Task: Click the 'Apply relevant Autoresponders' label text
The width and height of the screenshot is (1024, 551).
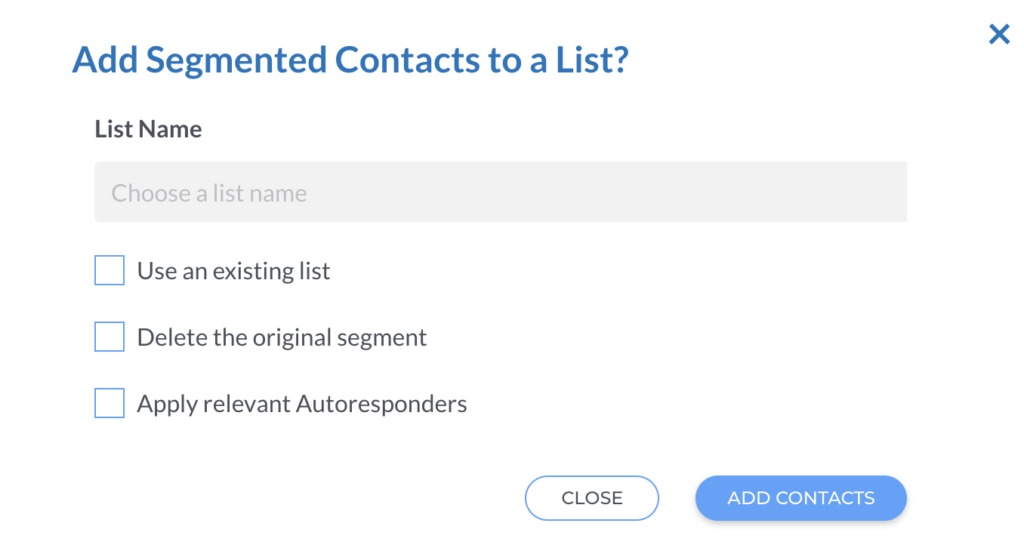Action: [301, 404]
